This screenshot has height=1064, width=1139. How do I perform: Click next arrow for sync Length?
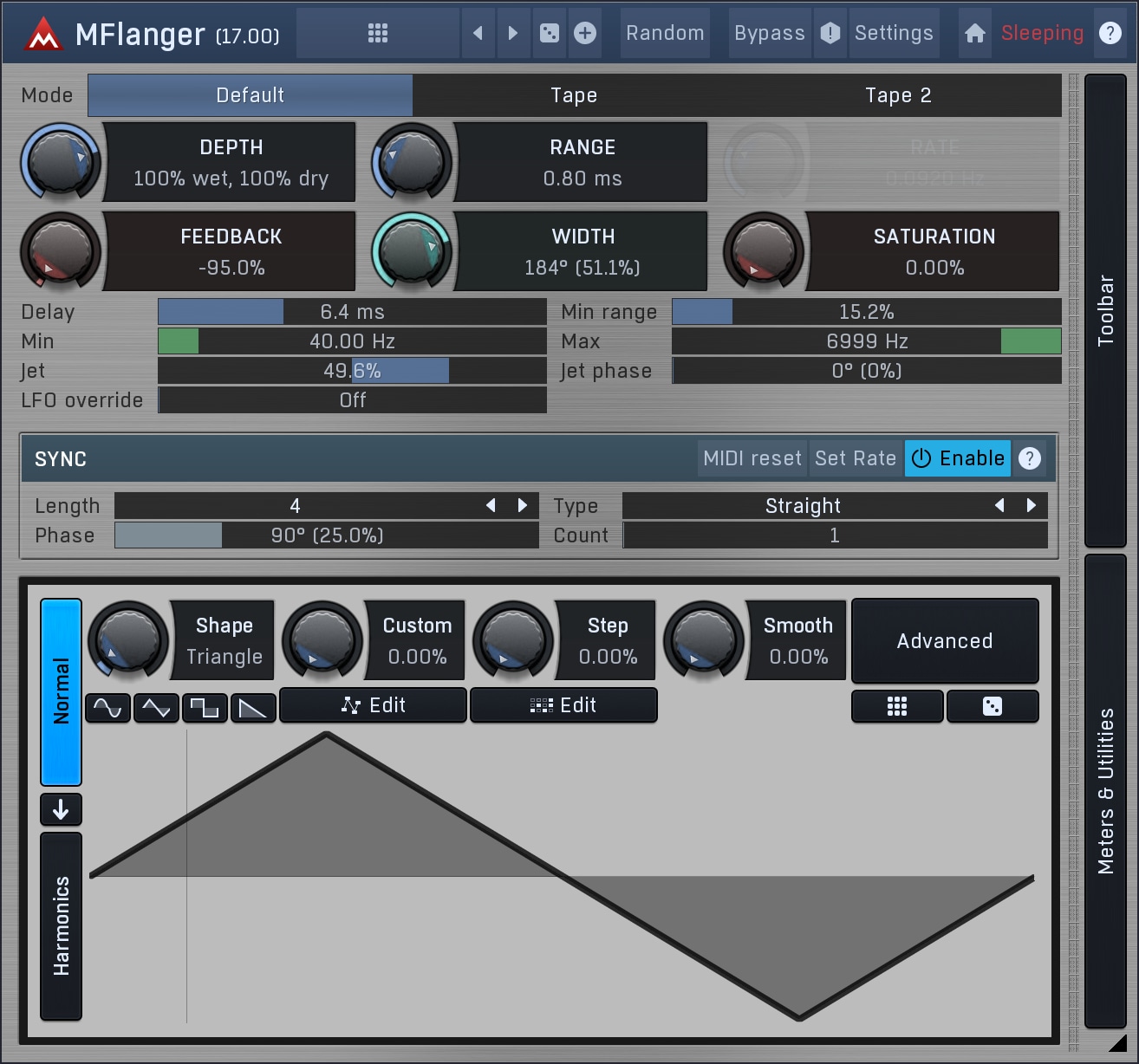click(x=523, y=505)
